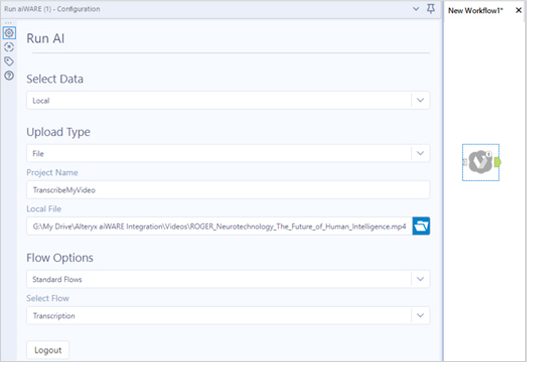The height and width of the screenshot is (373, 537).
Task: Click the green output anchor of tool
Action: [498, 162]
